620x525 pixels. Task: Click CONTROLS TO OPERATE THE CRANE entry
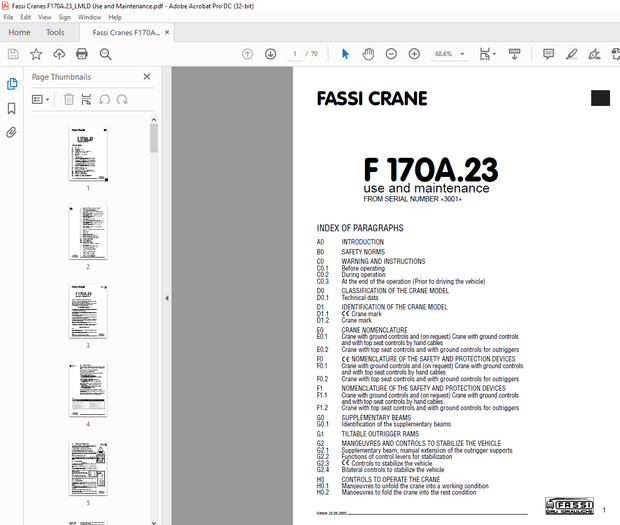pos(391,479)
